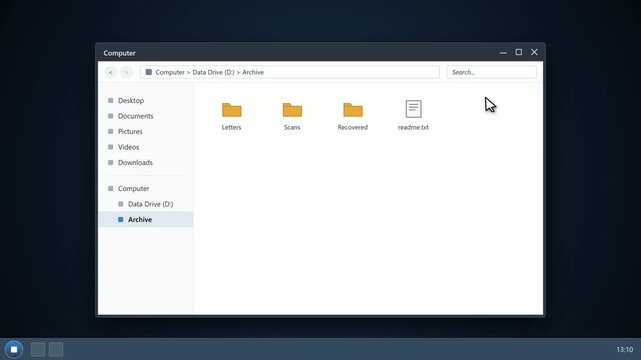
Task: Open the Start button on taskbar
Action: click(x=14, y=349)
